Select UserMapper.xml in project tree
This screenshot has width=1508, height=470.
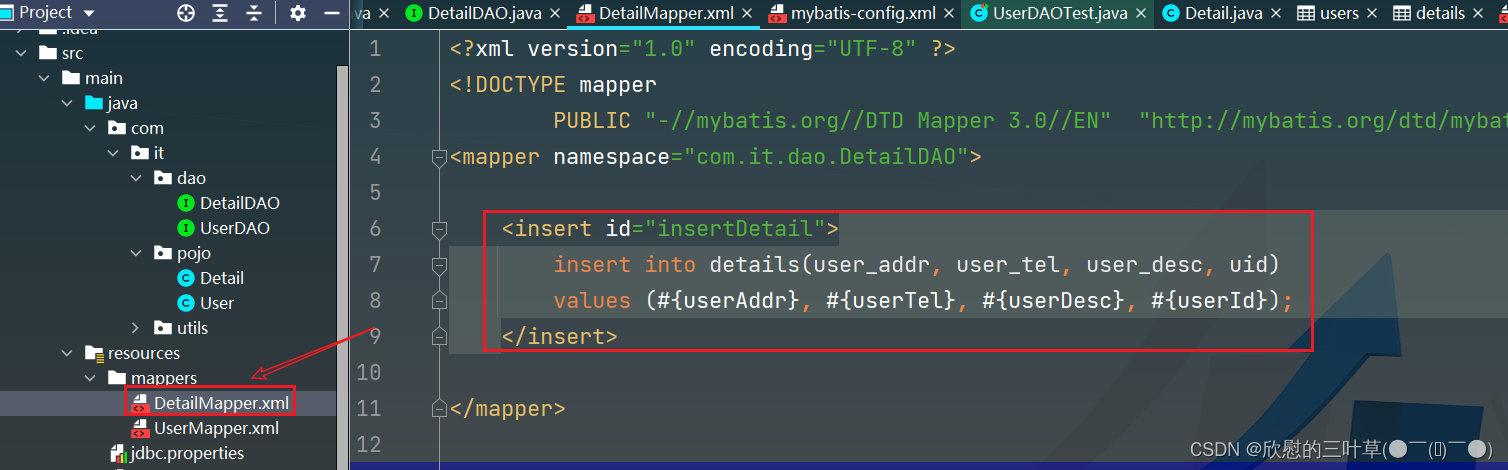tap(216, 428)
